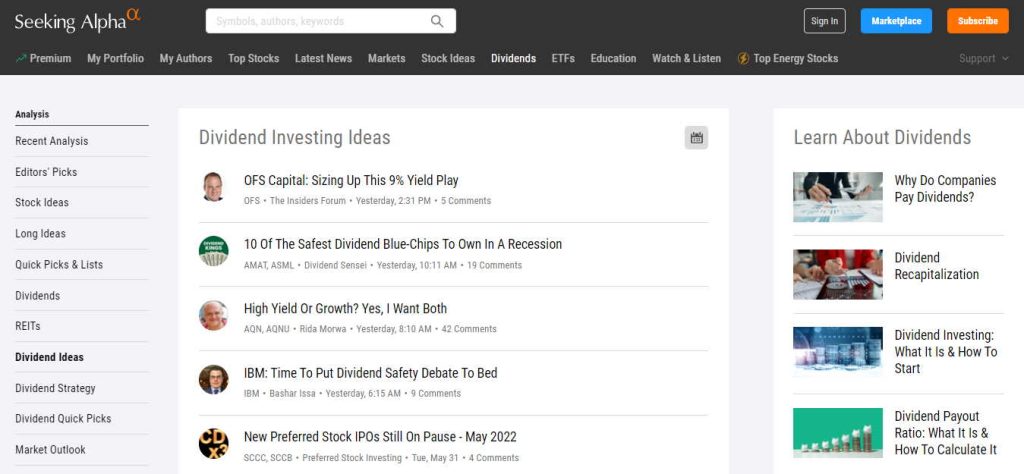The image size is (1024, 474).
Task: Open New Preferred Stock IPOs article
Action: point(380,437)
